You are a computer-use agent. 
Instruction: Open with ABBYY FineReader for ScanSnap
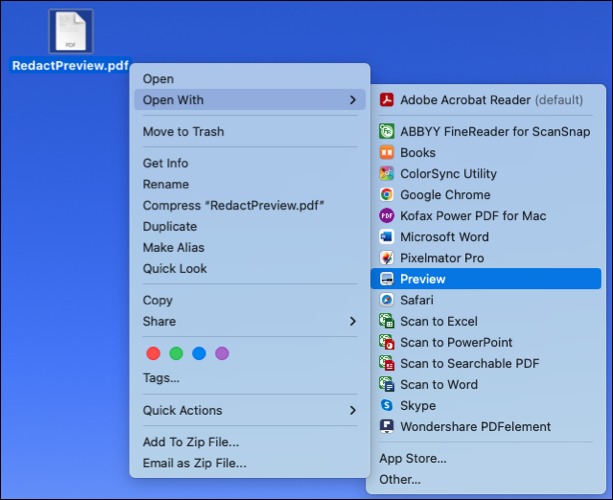tap(486, 132)
